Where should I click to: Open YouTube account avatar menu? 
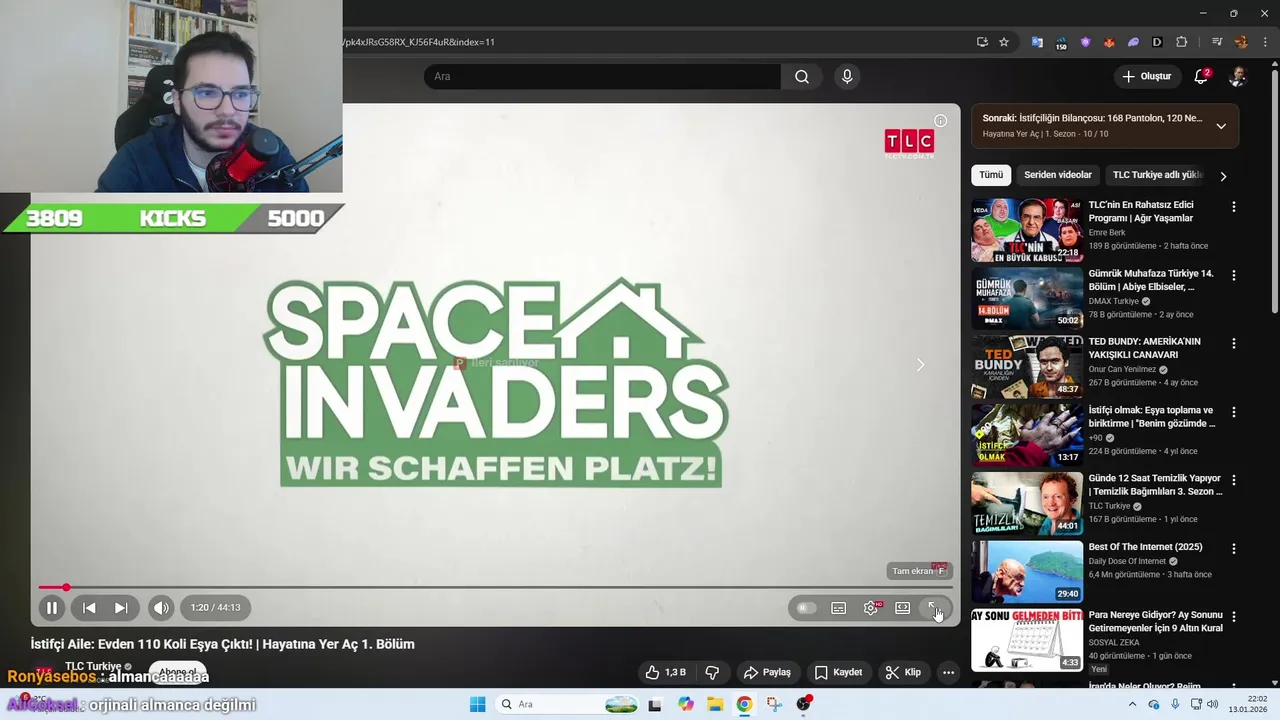click(x=1238, y=77)
